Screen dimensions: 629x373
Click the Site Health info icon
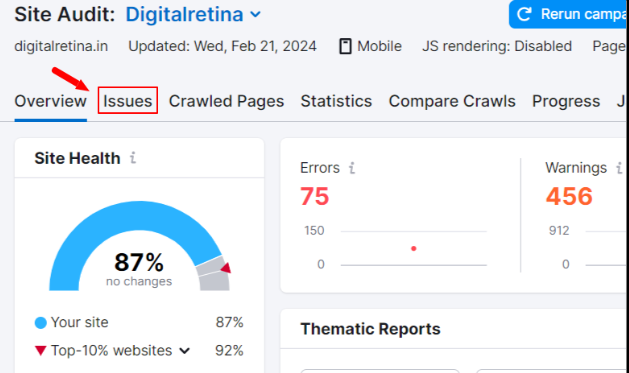tap(133, 158)
